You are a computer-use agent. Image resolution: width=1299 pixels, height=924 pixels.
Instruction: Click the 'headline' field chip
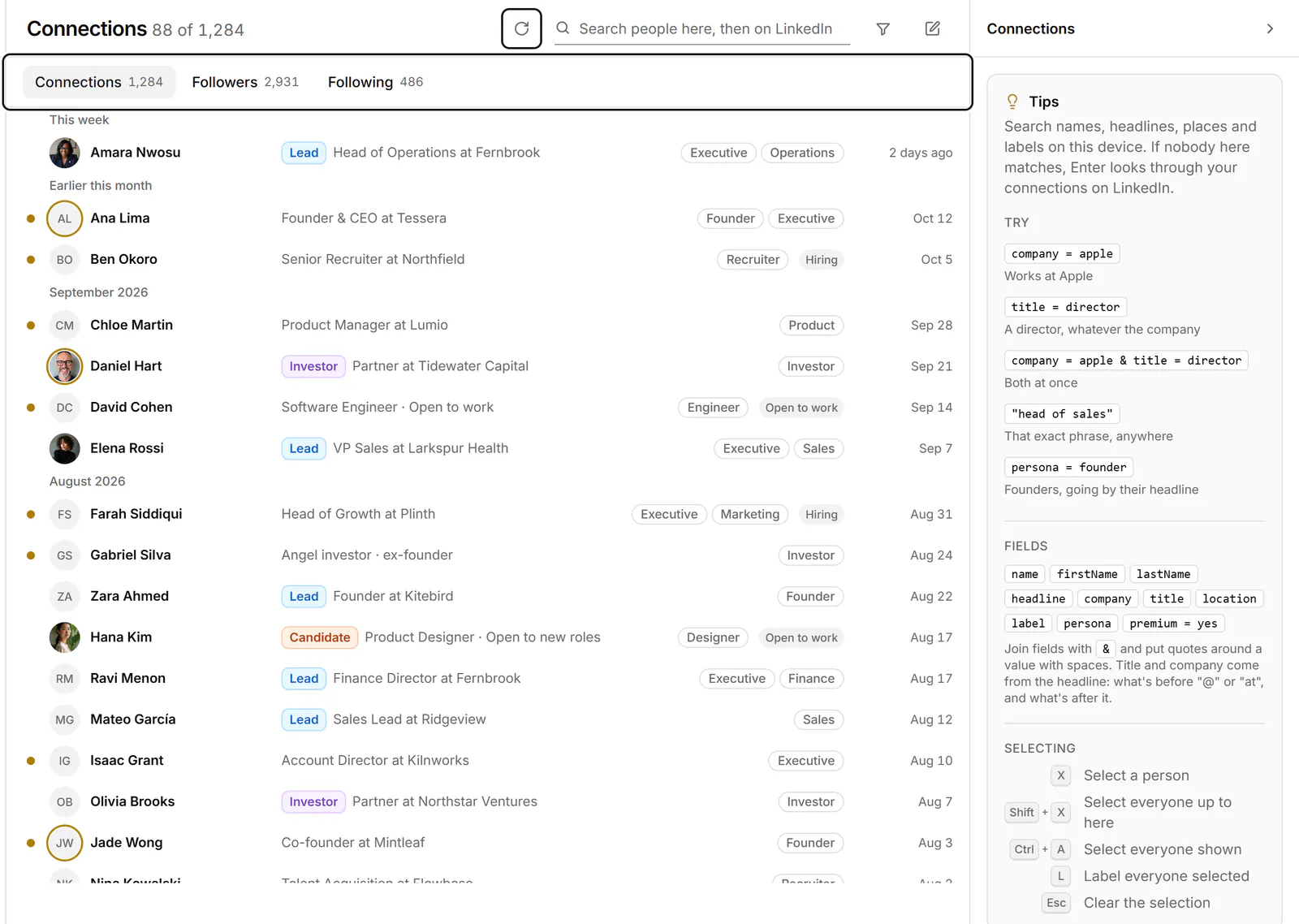1038,598
